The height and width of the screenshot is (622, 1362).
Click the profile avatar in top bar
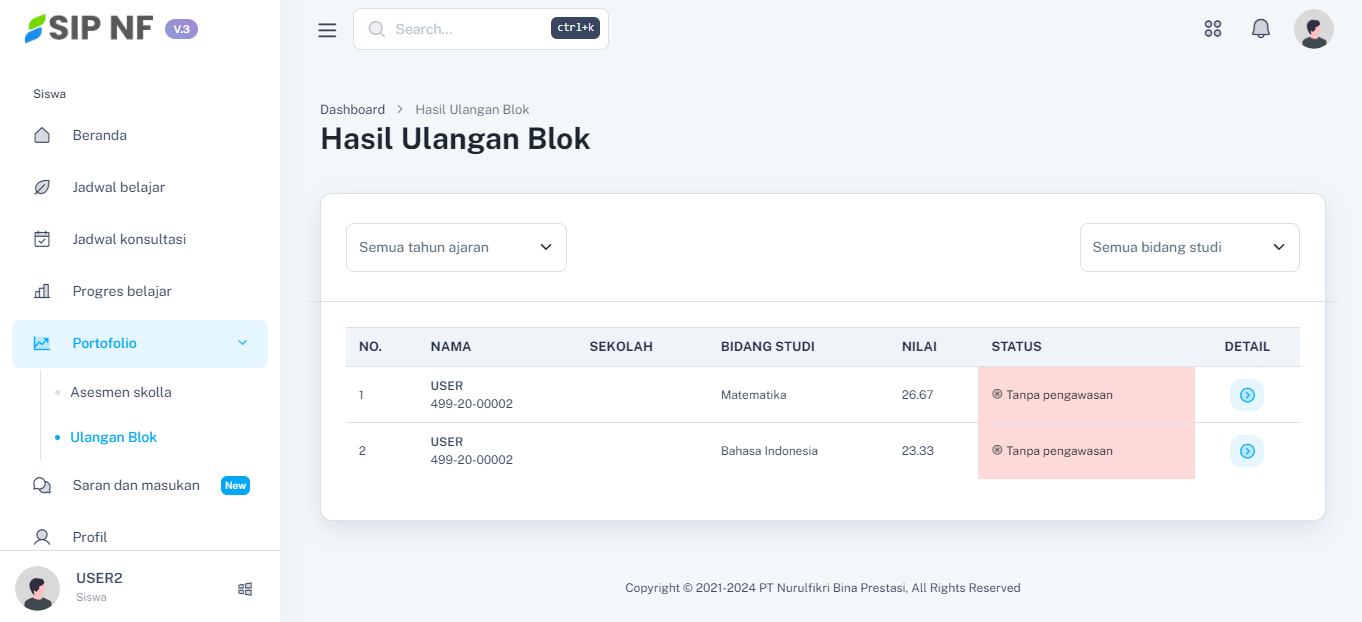pos(1313,29)
